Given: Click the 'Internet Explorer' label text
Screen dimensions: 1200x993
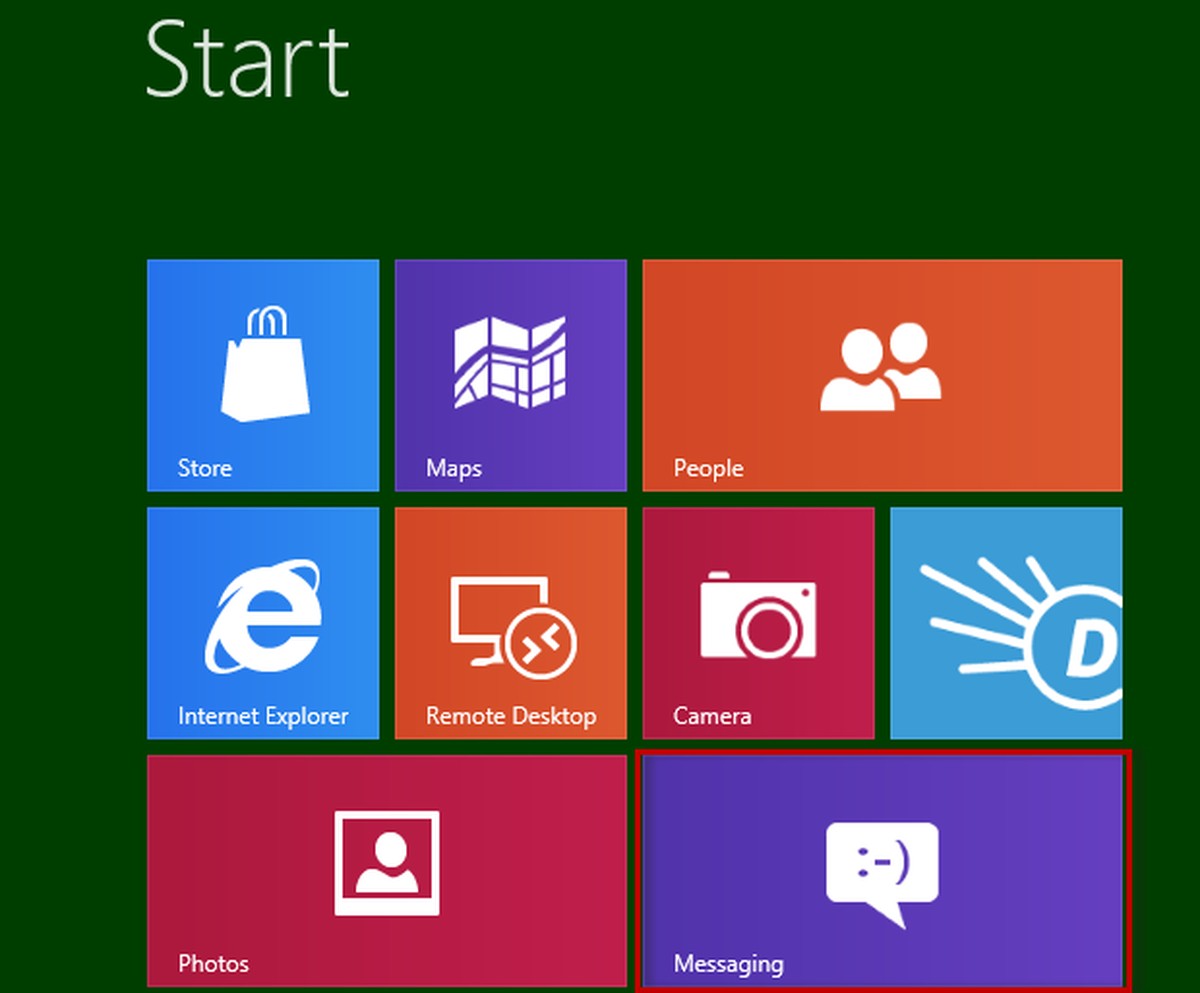Looking at the screenshot, I should pyautogui.click(x=262, y=716).
